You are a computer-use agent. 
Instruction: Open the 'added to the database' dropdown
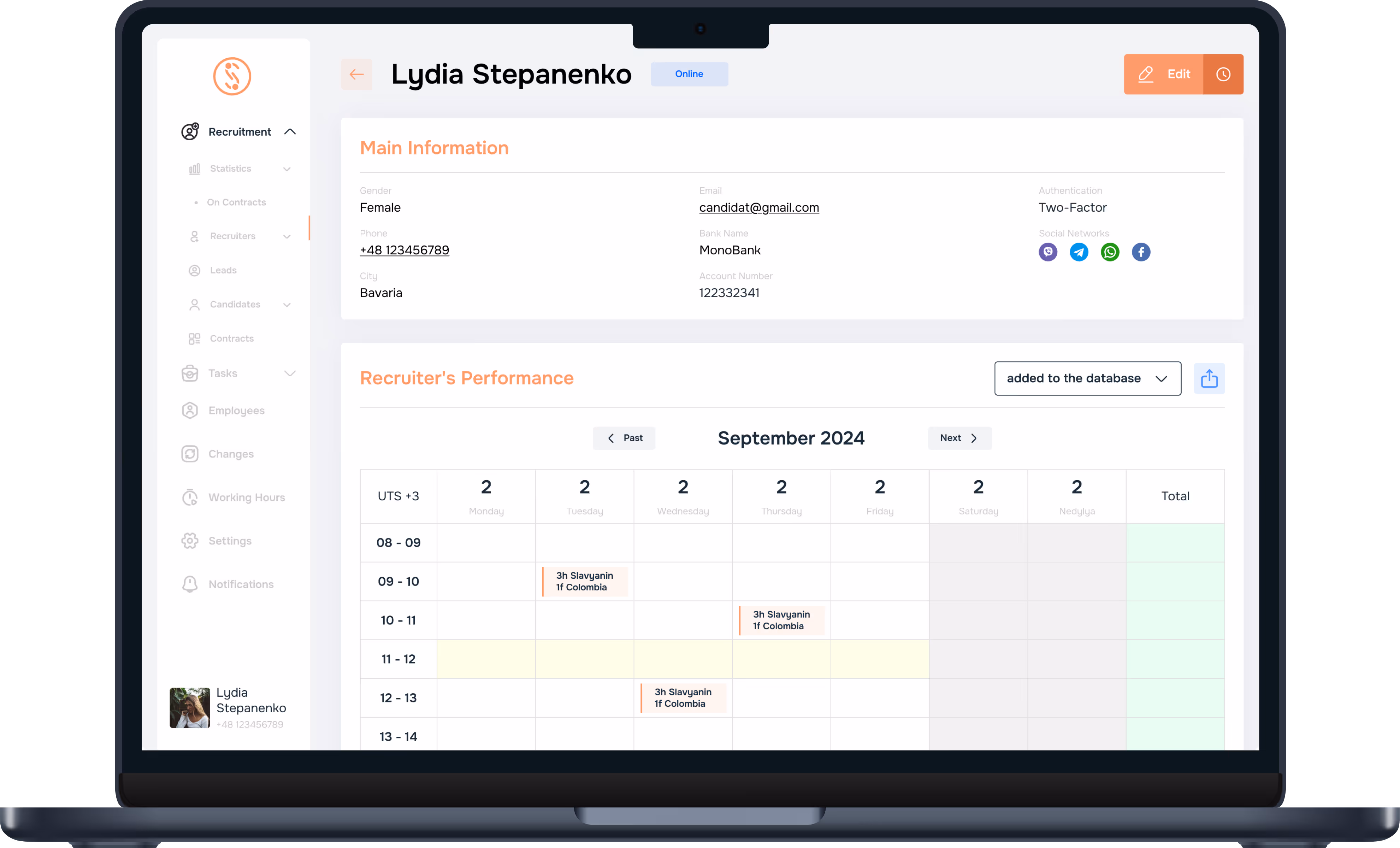[x=1087, y=378]
